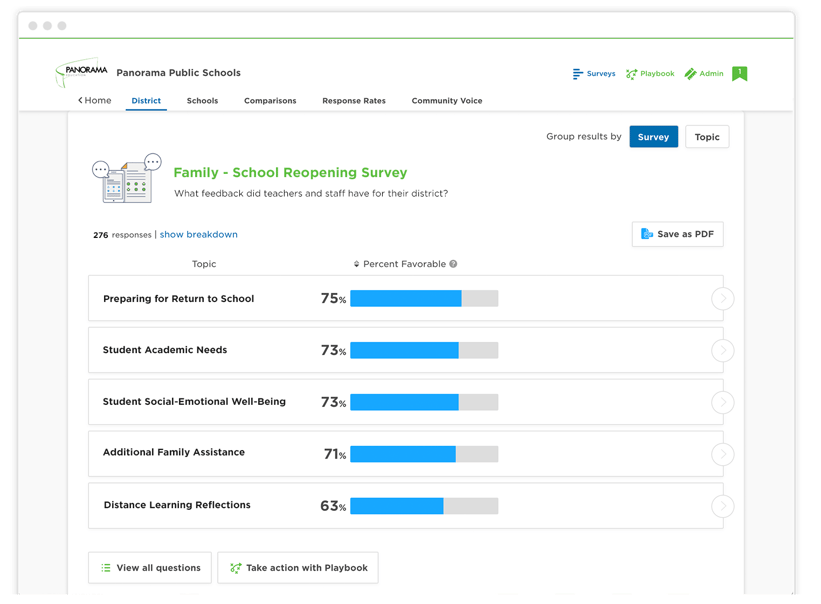Click the sort arrows beside Percent Favorable

(x=356, y=264)
